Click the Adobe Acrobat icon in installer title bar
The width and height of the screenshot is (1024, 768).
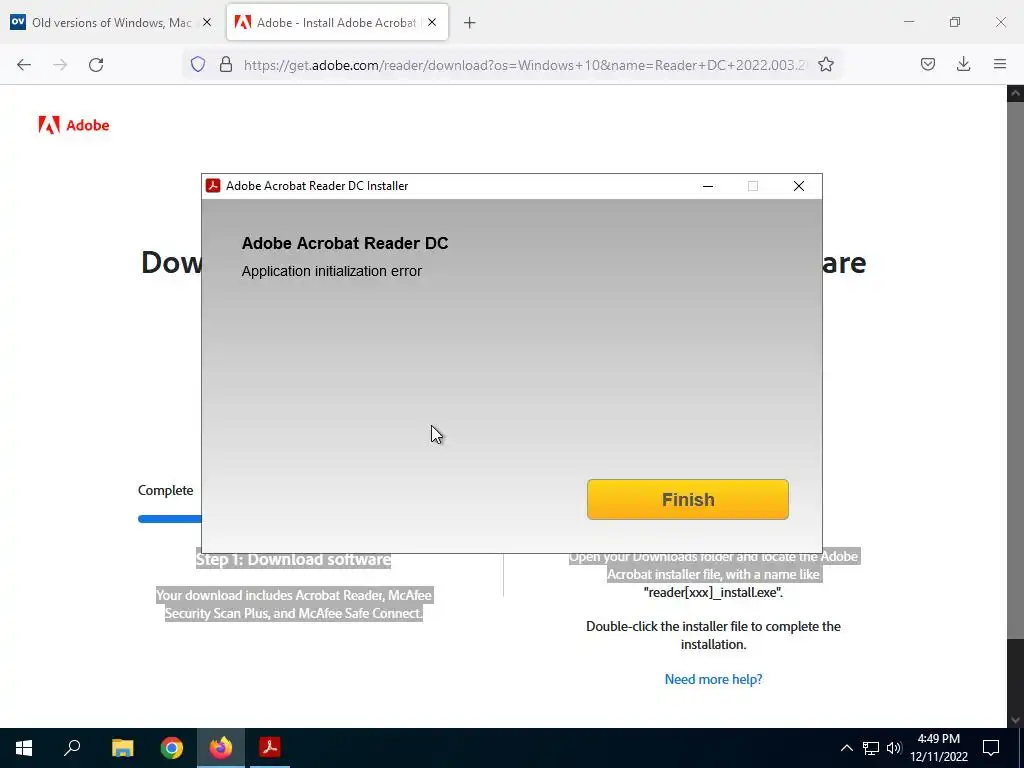point(213,185)
